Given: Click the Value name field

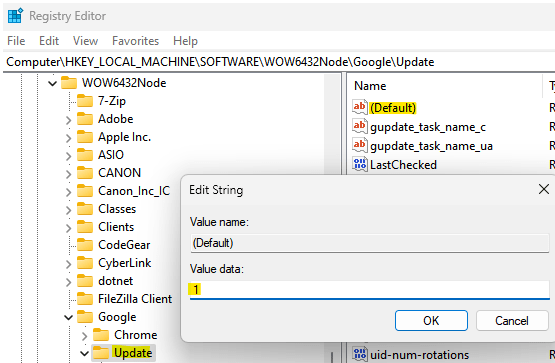Looking at the screenshot, I should 370,243.
